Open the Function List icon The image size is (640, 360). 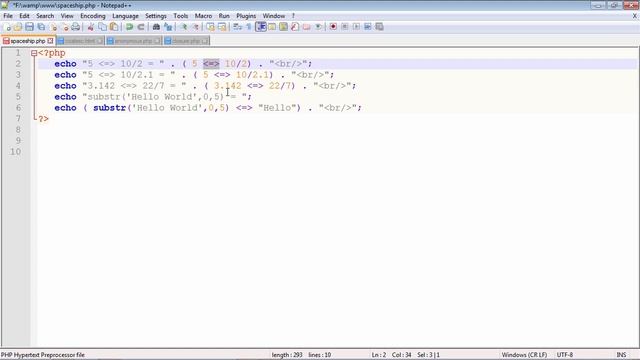[295, 27]
